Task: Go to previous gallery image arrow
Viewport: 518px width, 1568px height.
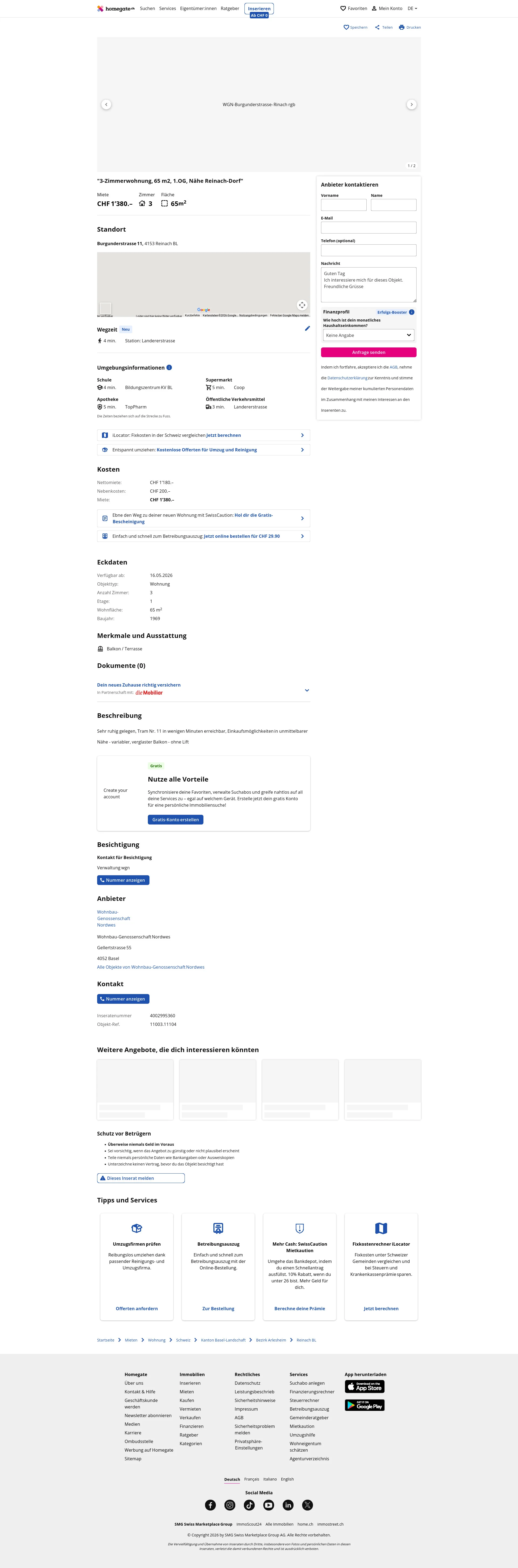Action: click(x=106, y=105)
